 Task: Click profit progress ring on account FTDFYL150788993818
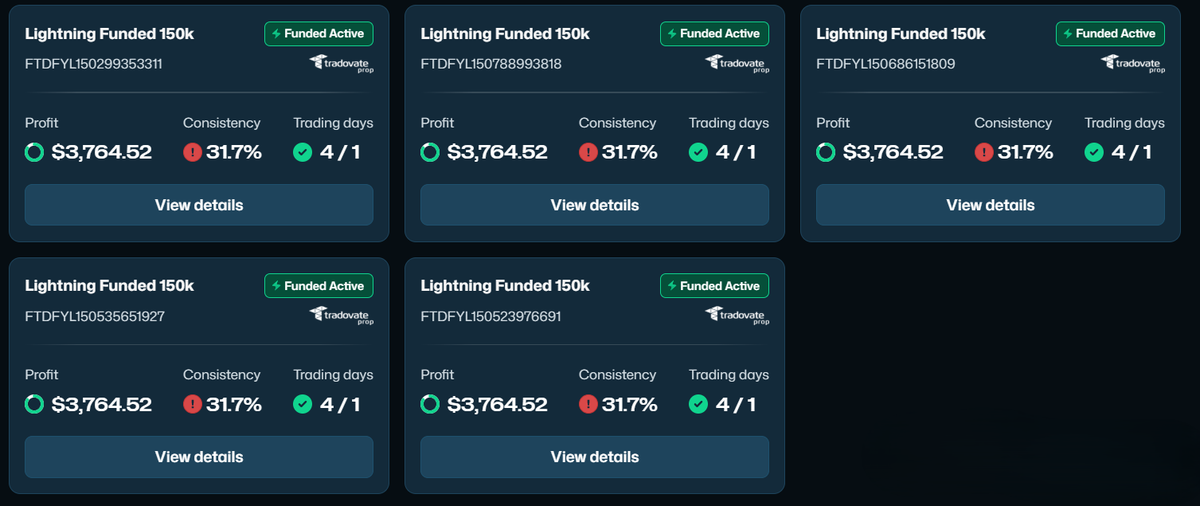(431, 152)
